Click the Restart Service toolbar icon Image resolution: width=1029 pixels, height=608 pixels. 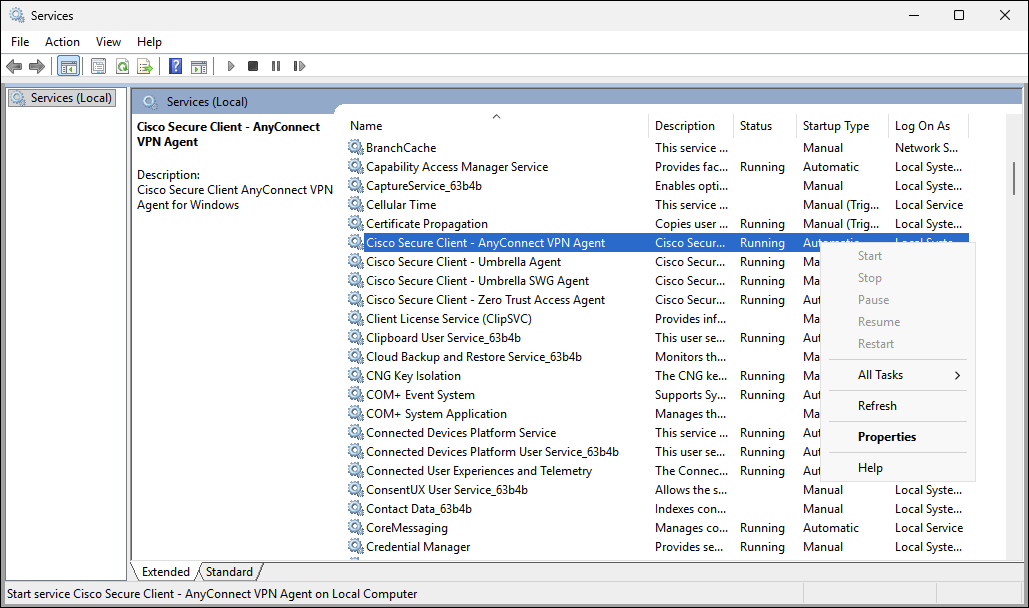299,66
